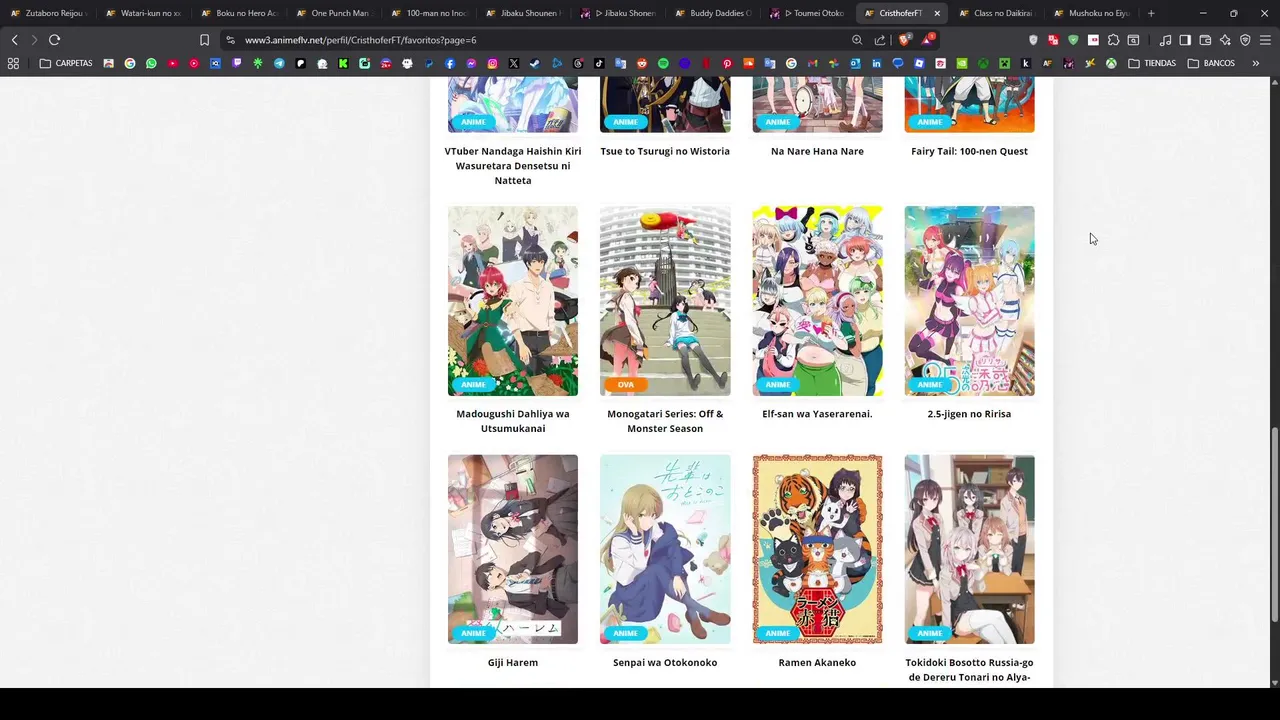Open Monogatari Series: Off & Monster Season link

pos(665,421)
